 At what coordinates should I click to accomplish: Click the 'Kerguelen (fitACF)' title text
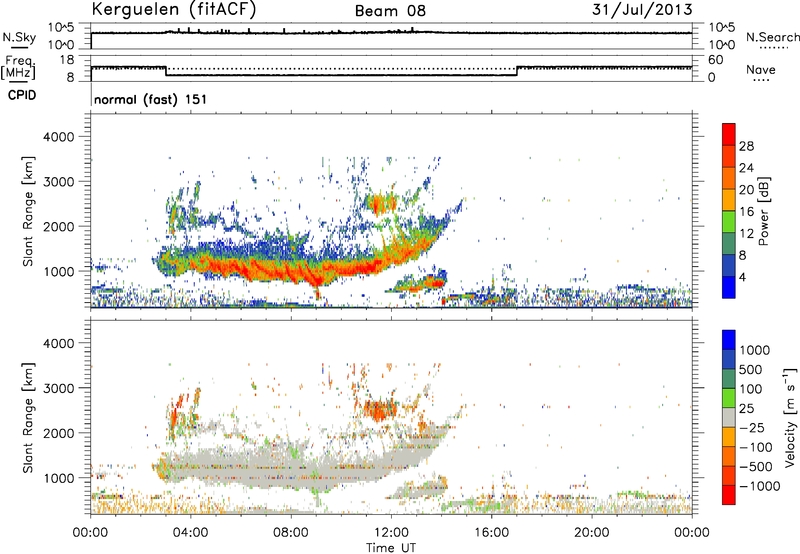coord(173,9)
